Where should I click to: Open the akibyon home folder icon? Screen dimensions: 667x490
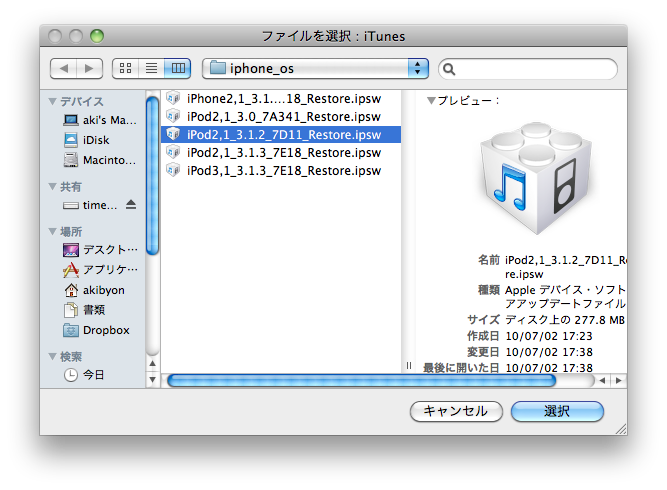(71, 290)
